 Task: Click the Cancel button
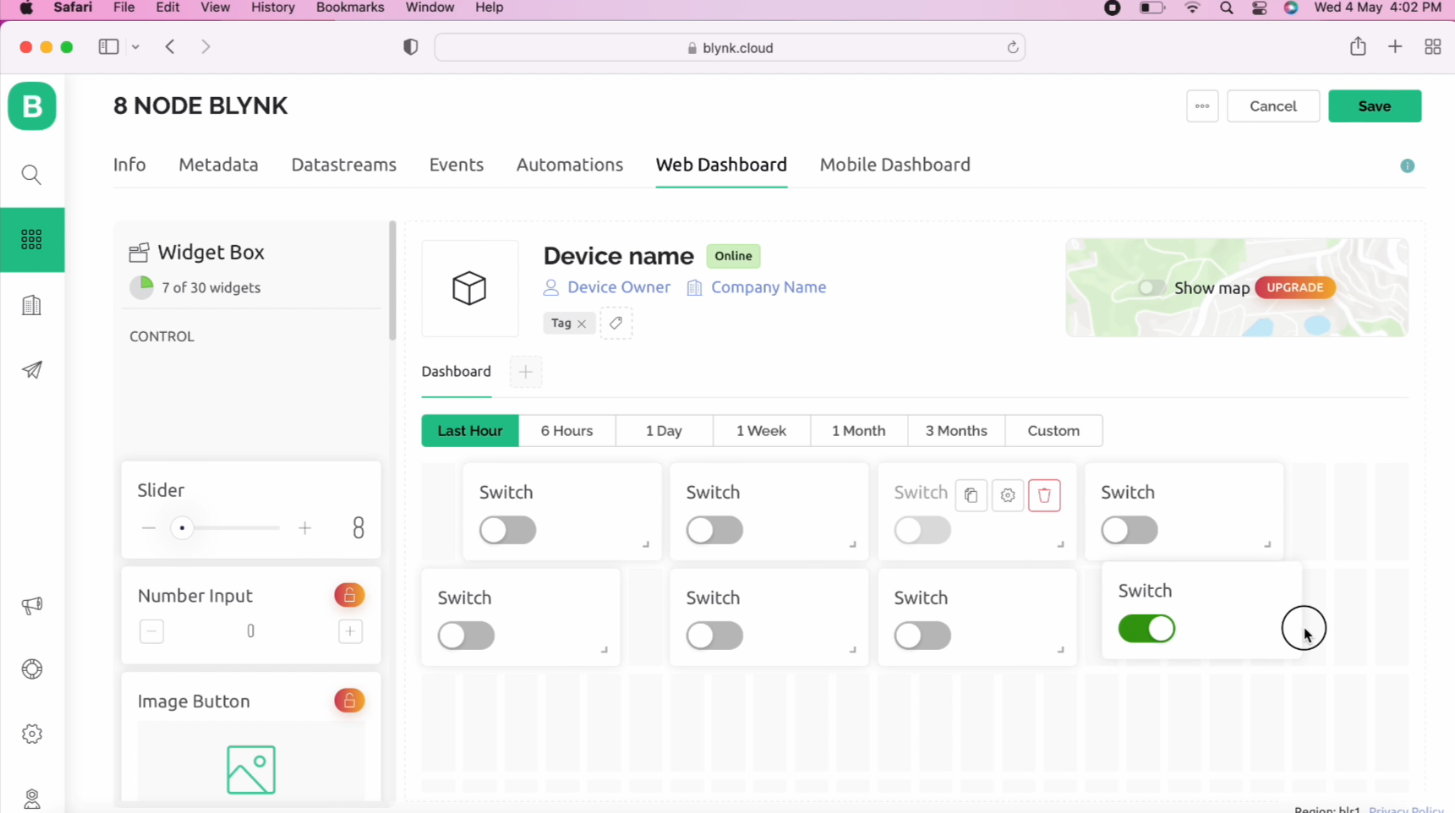[1273, 106]
